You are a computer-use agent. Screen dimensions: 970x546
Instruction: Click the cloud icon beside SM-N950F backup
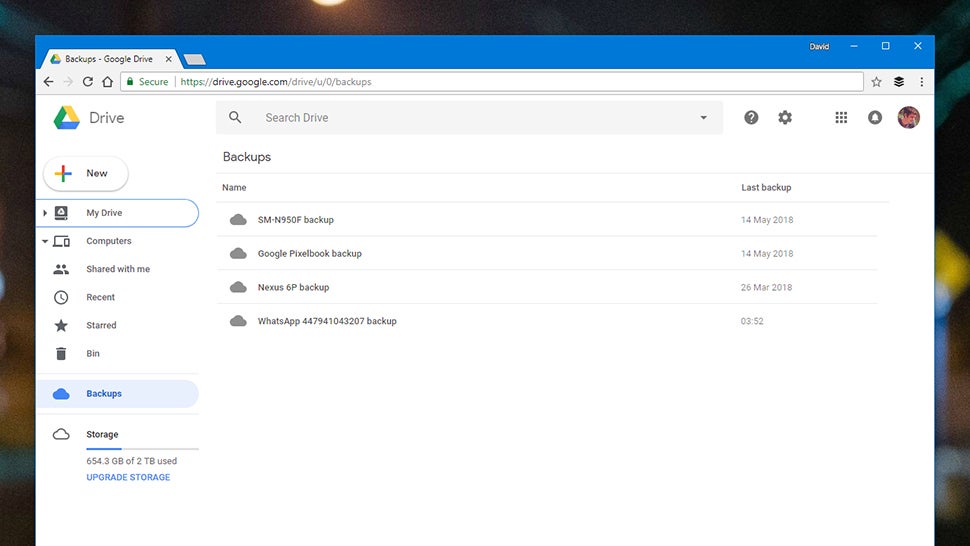pyautogui.click(x=238, y=220)
